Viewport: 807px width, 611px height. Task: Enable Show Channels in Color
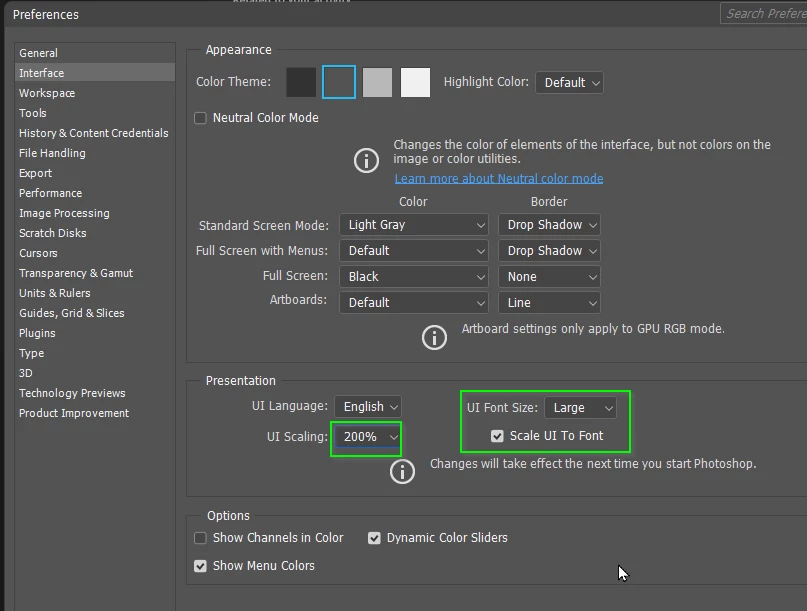point(200,538)
